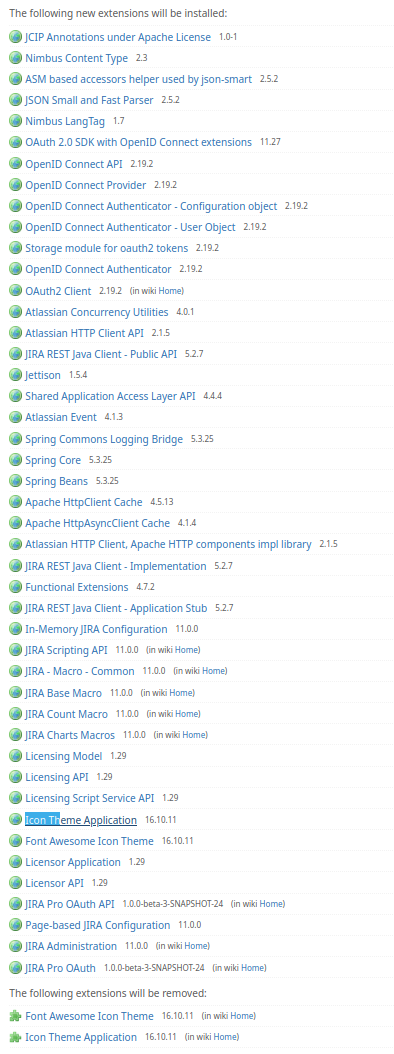This screenshot has width=394, height=1054.
Task: Follow the Home wiki link in JIRA Pro OAuth API row
Action: point(272,905)
